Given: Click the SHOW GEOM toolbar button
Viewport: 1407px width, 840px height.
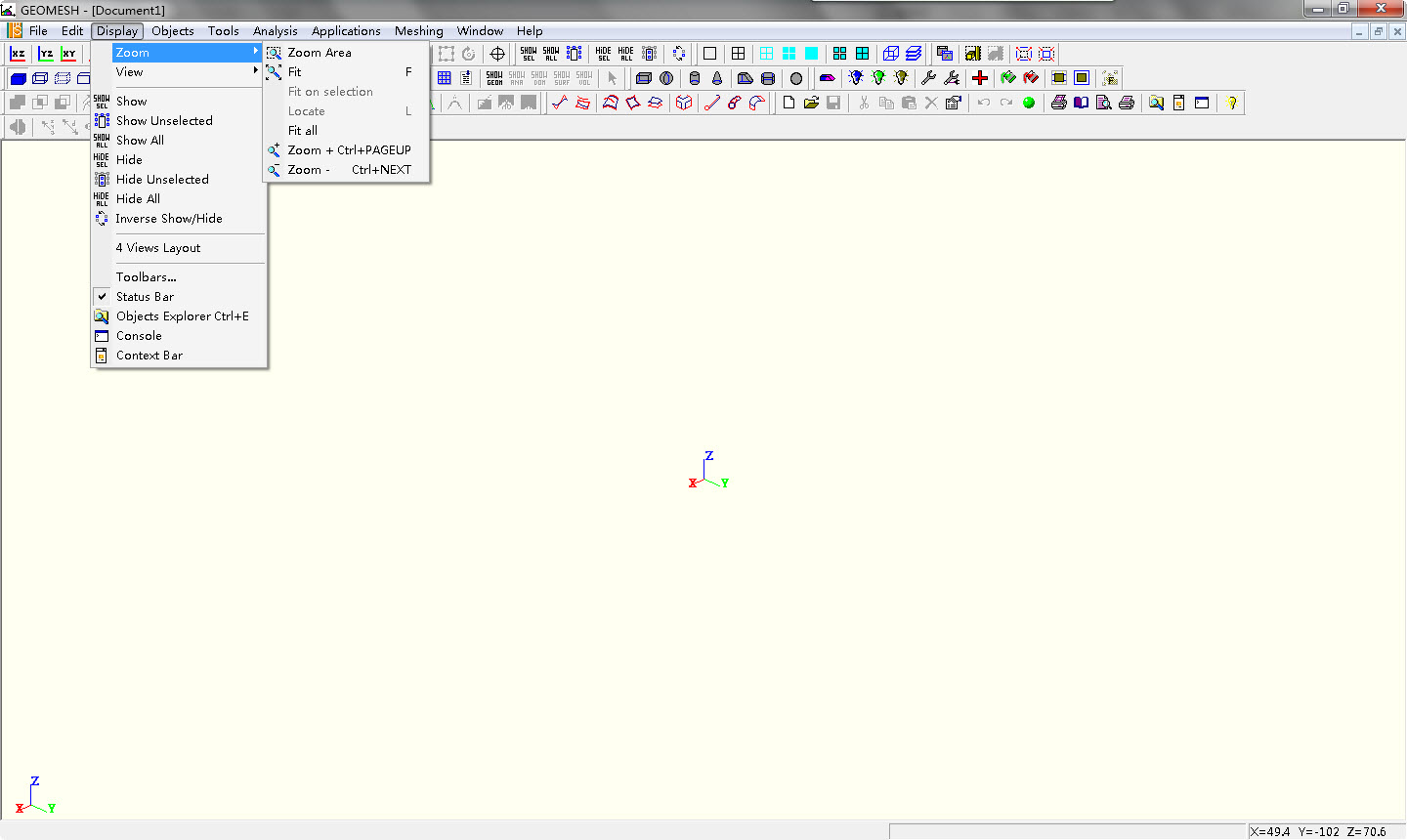Looking at the screenshot, I should click(x=494, y=78).
